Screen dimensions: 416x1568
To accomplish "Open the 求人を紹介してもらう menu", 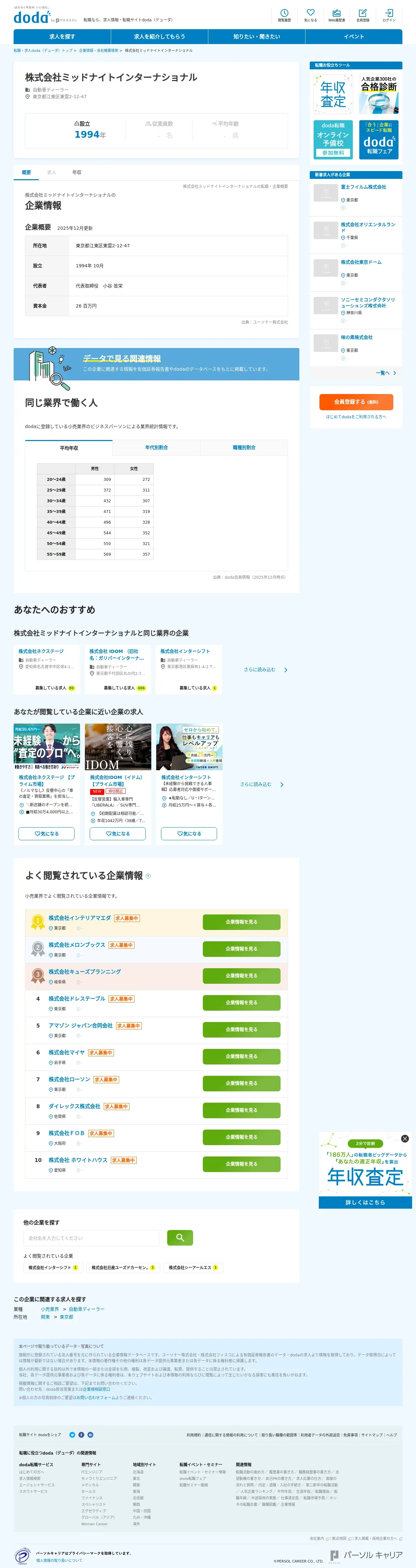I will [159, 37].
